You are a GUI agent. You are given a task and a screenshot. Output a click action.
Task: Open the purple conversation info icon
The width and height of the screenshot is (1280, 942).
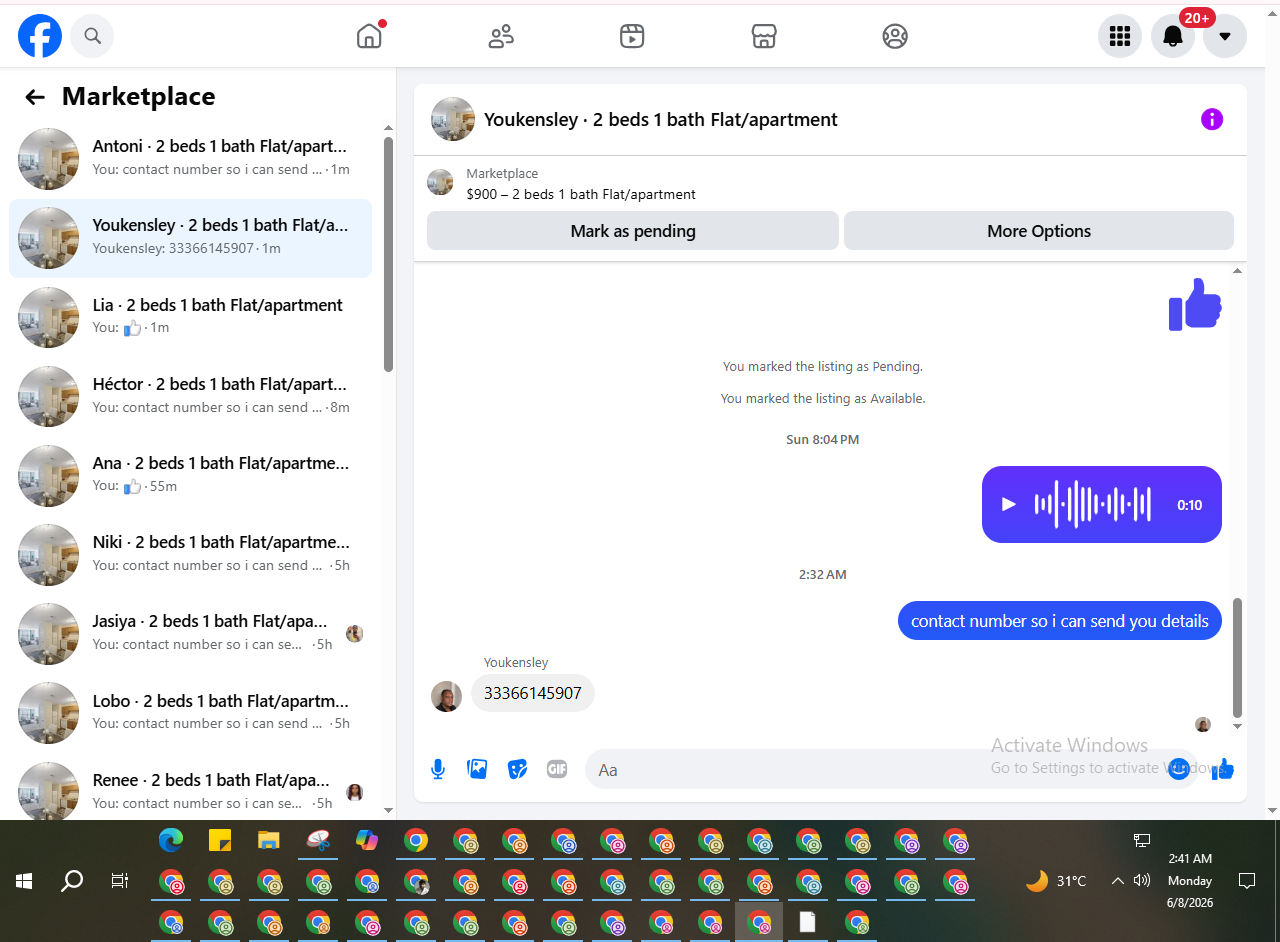click(1212, 120)
